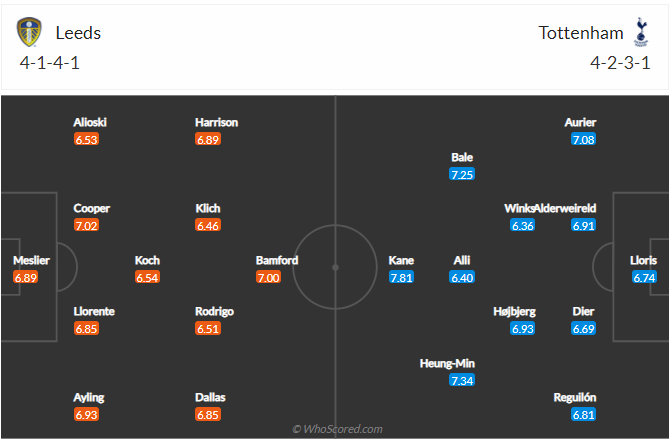Open the Leeds team name link
670x439 pixels.
[78, 32]
